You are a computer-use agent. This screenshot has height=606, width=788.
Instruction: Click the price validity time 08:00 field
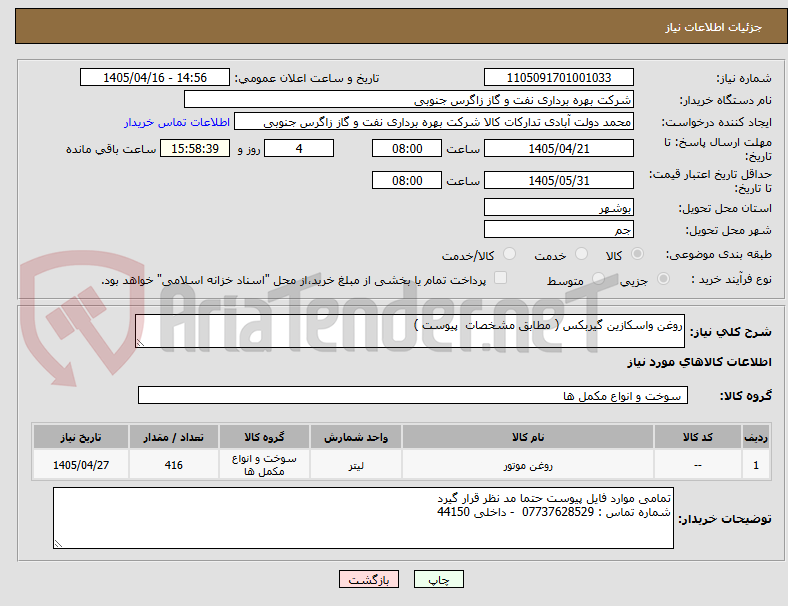[x=407, y=180]
